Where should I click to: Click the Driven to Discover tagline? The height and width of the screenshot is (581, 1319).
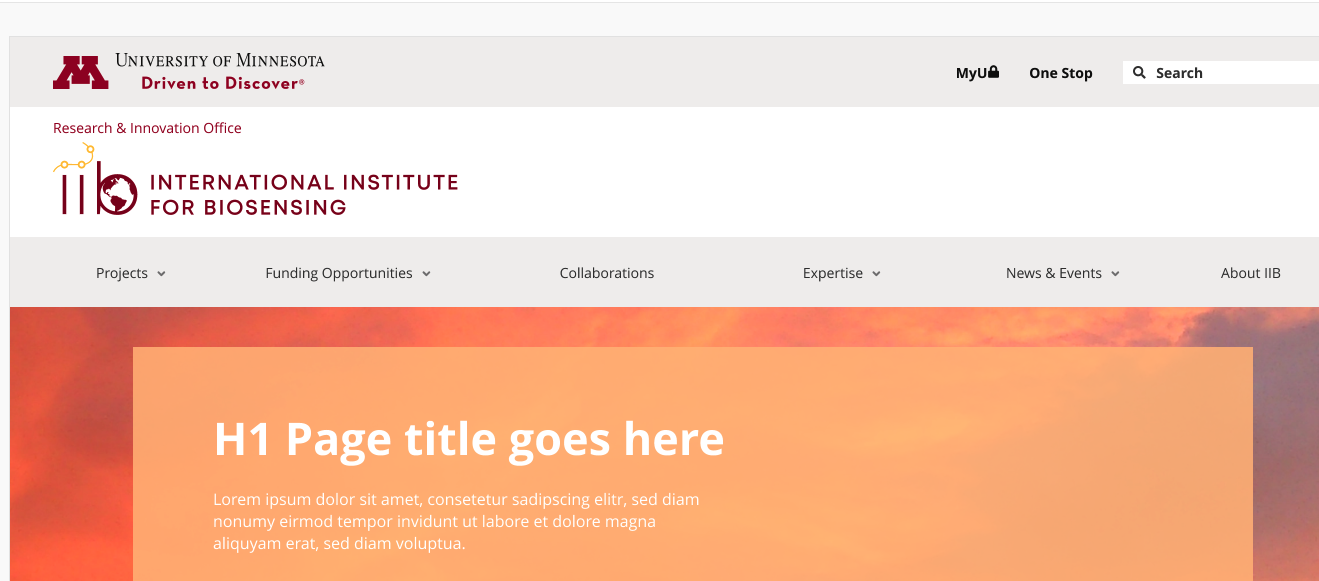tap(222, 84)
